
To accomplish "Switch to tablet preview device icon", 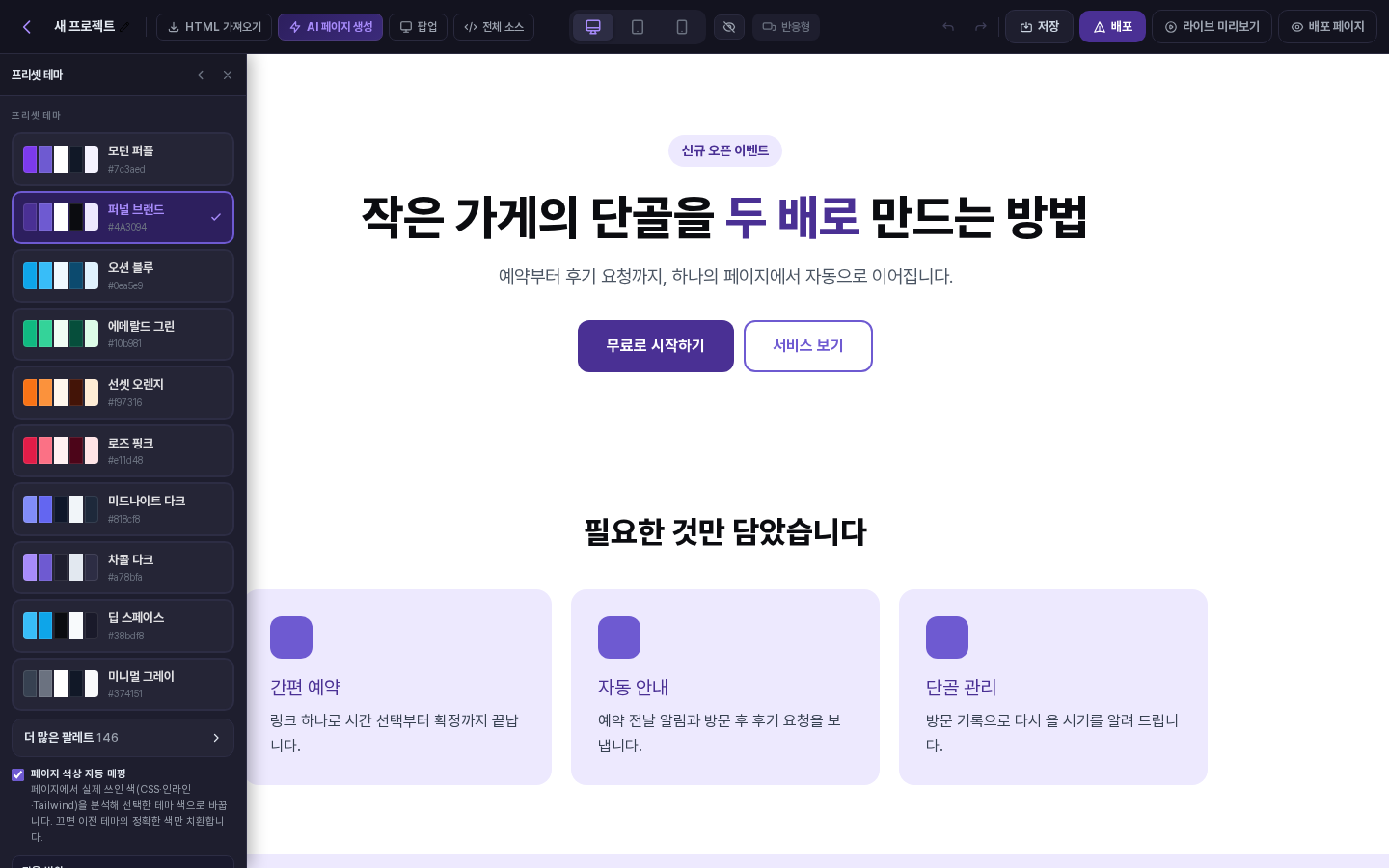I will click(638, 27).
